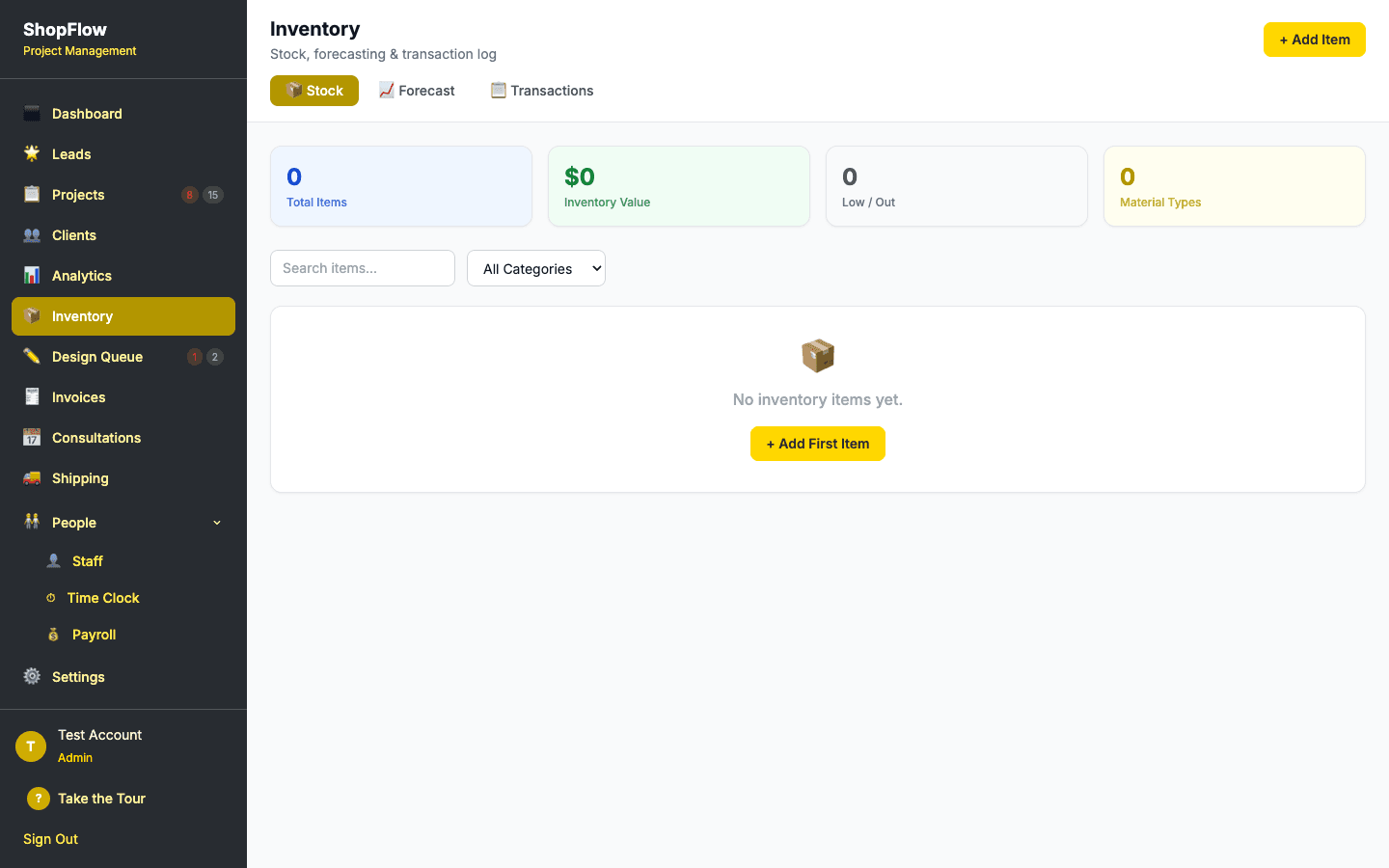This screenshot has width=1389, height=868.
Task: Click the Design Queue pencil icon
Action: [32, 357]
